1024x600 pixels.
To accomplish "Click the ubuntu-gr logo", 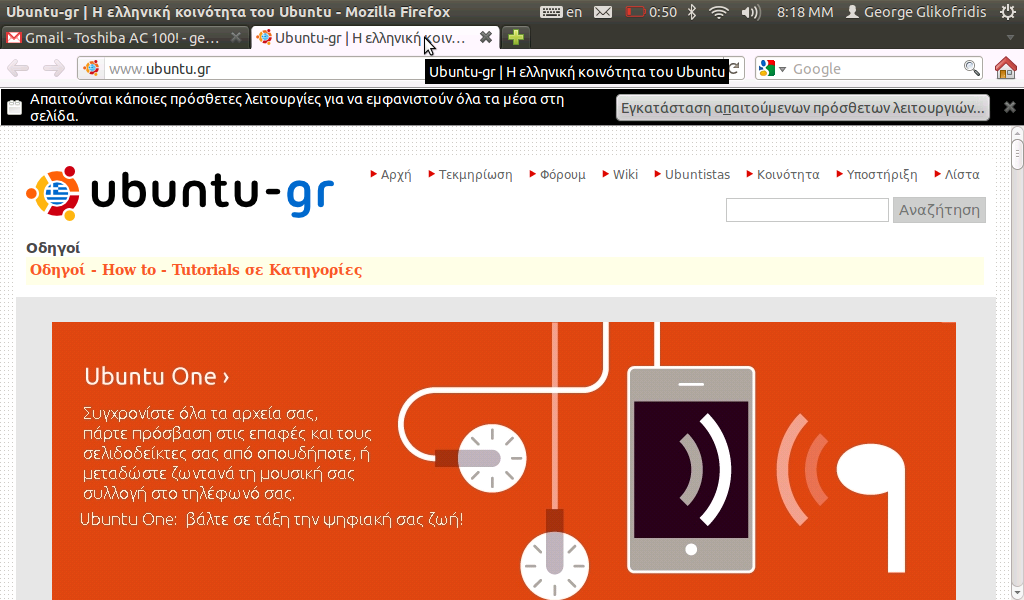I will (180, 193).
